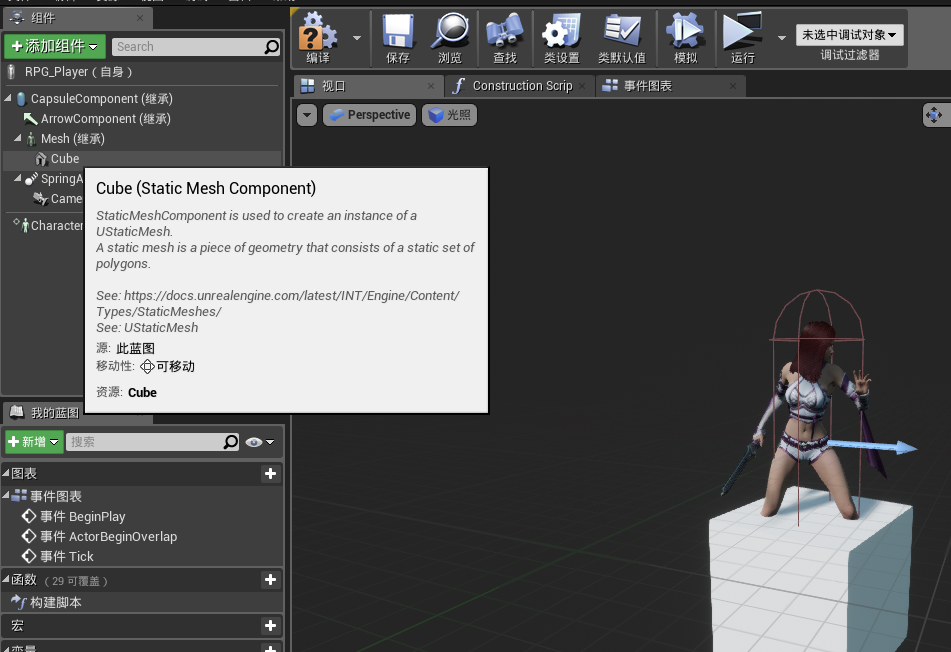The image size is (951, 652).
Task: Click the components Search input field
Action: (186, 46)
